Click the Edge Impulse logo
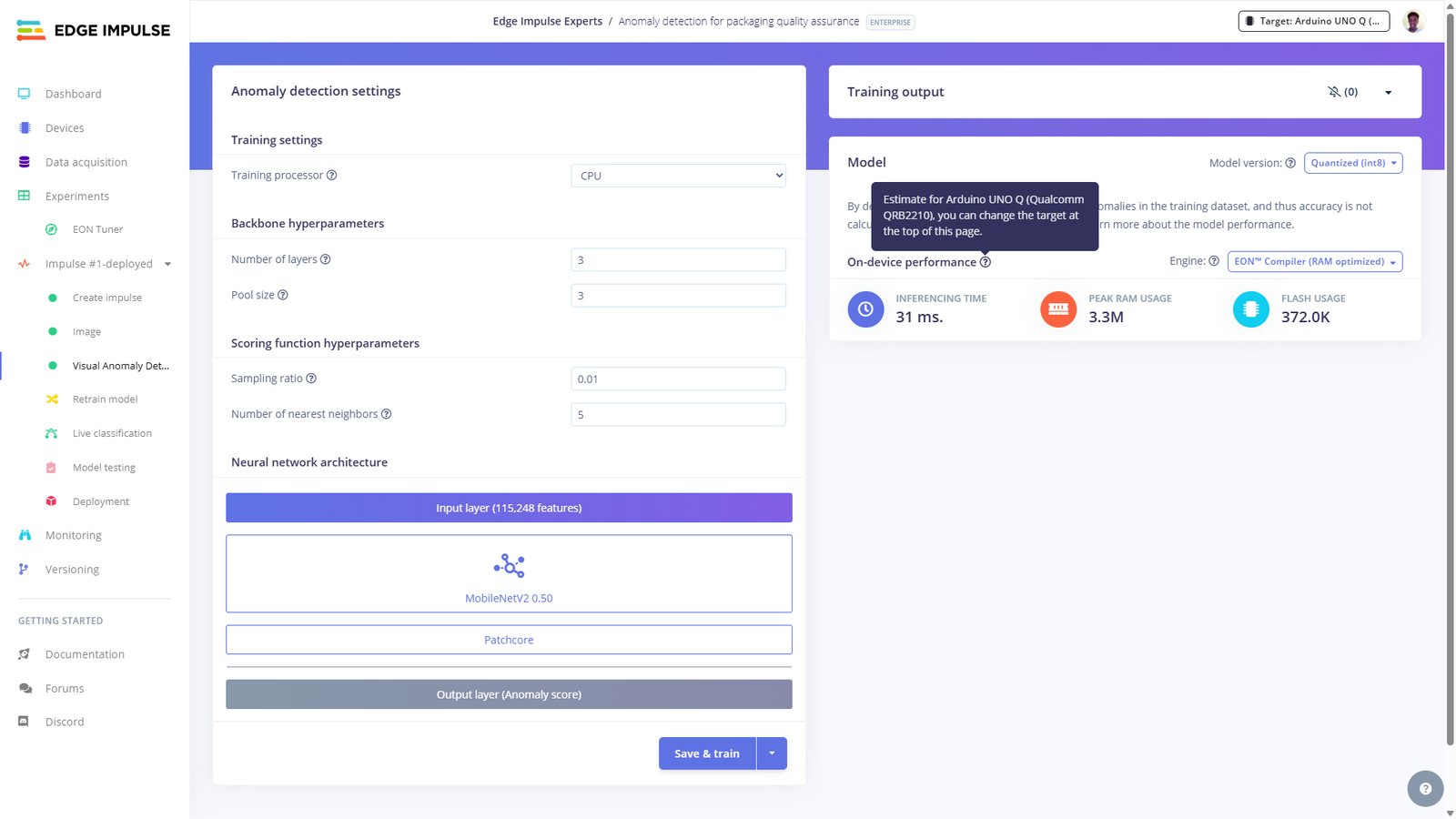The width and height of the screenshot is (1456, 819). pos(93,30)
